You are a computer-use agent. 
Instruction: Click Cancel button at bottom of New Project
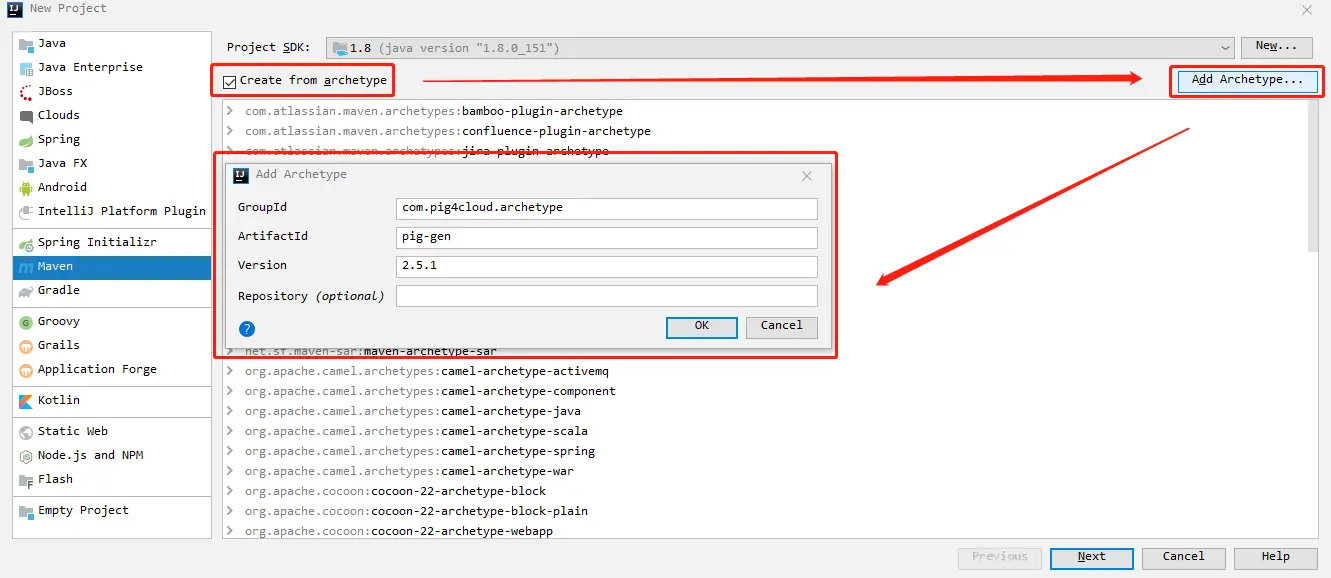point(1183,558)
